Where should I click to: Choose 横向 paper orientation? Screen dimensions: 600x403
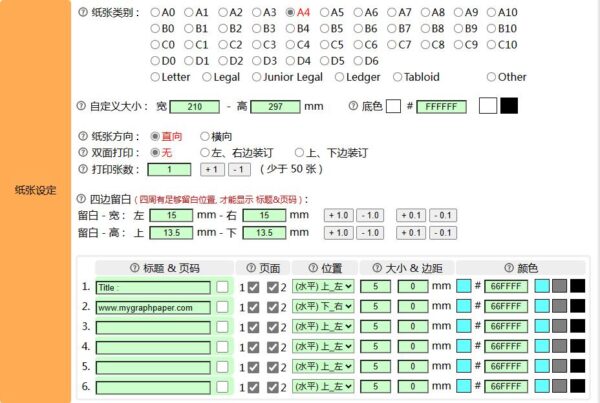coord(205,136)
